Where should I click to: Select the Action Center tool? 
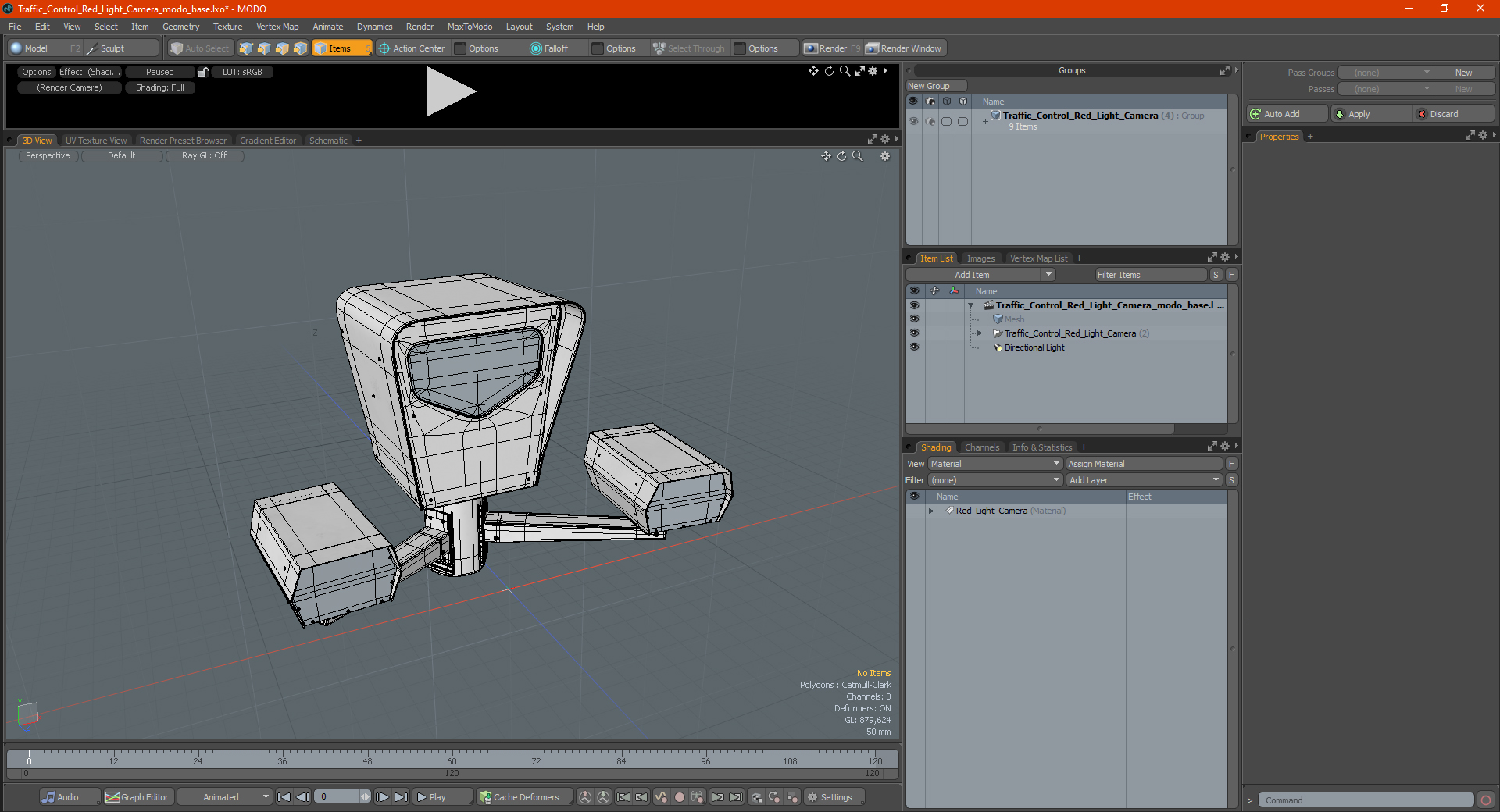[412, 48]
